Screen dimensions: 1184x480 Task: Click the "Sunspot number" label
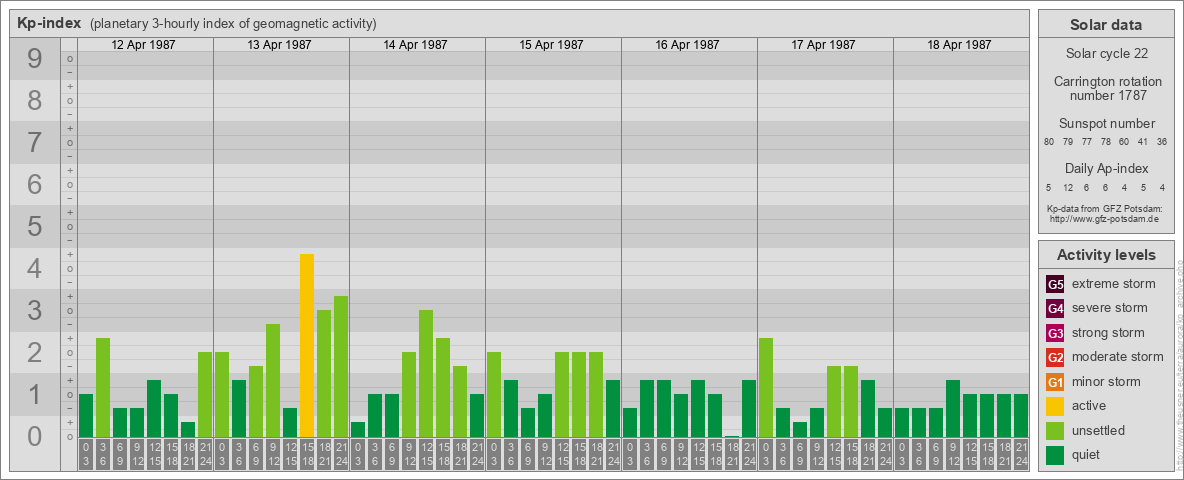coord(1106,124)
